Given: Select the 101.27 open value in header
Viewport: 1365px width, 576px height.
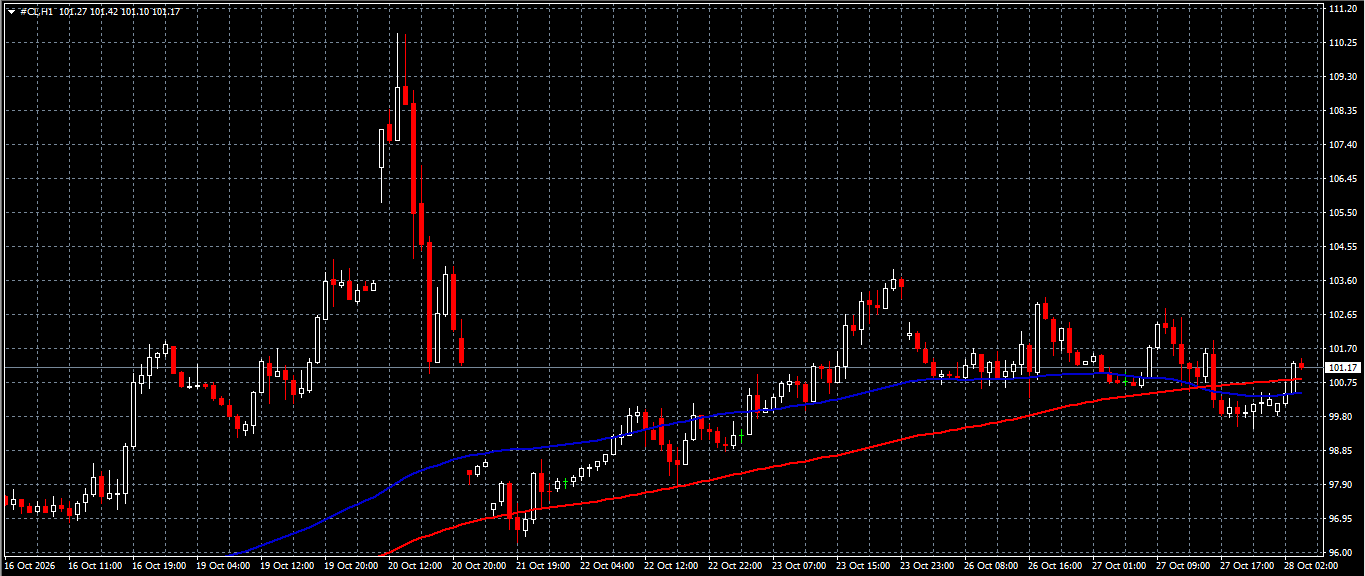Looking at the screenshot, I should pyautogui.click(x=71, y=12).
